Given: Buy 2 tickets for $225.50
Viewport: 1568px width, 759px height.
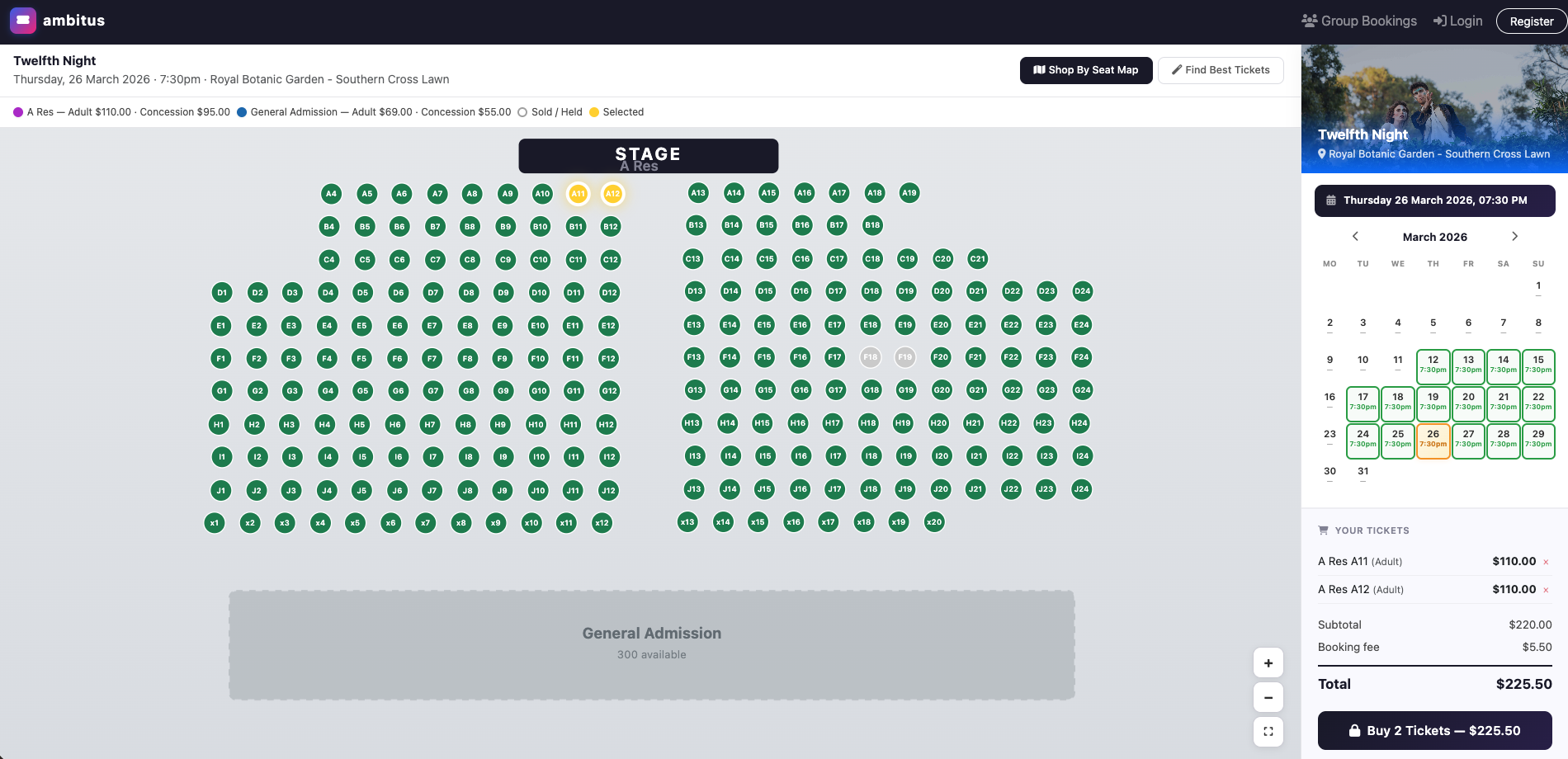Looking at the screenshot, I should pos(1434,730).
